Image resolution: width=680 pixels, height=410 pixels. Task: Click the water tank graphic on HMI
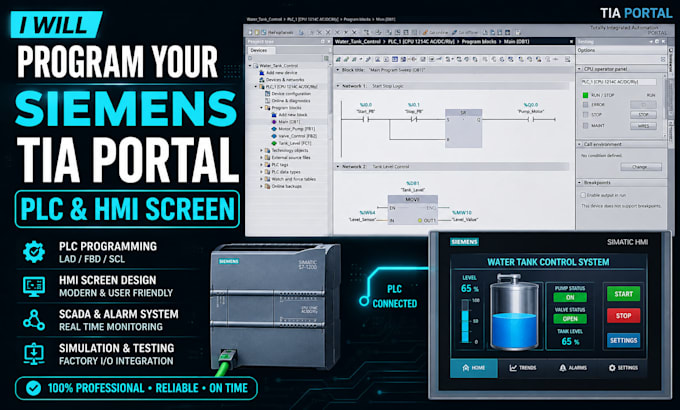point(514,312)
